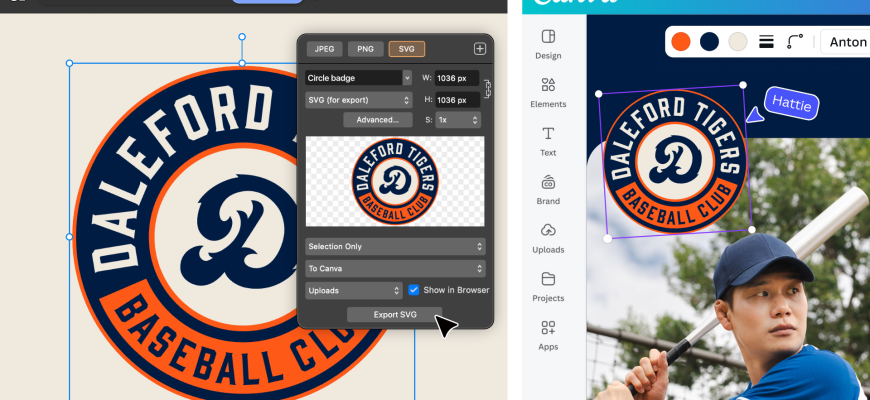The image size is (870, 400).
Task: Open the Design panel in Canva sidebar
Action: 548,44
